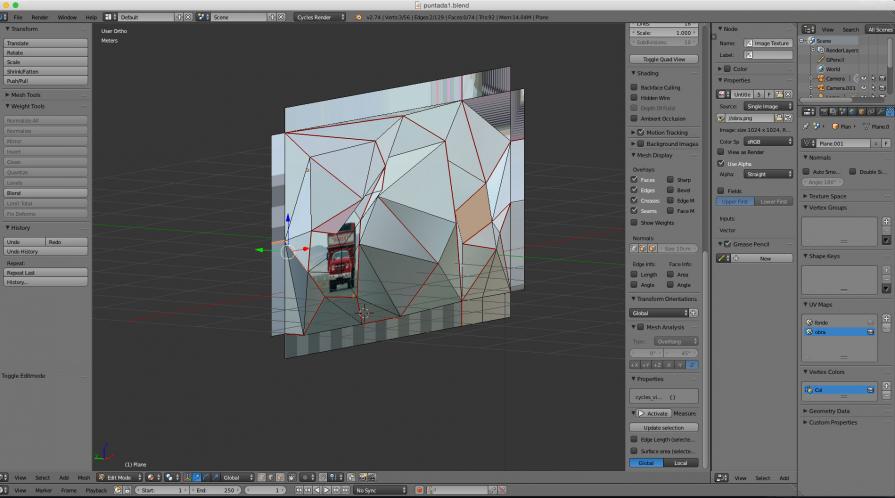Viewport: 895px width, 498px height.
Task: Open the File menu
Action: click(18, 17)
